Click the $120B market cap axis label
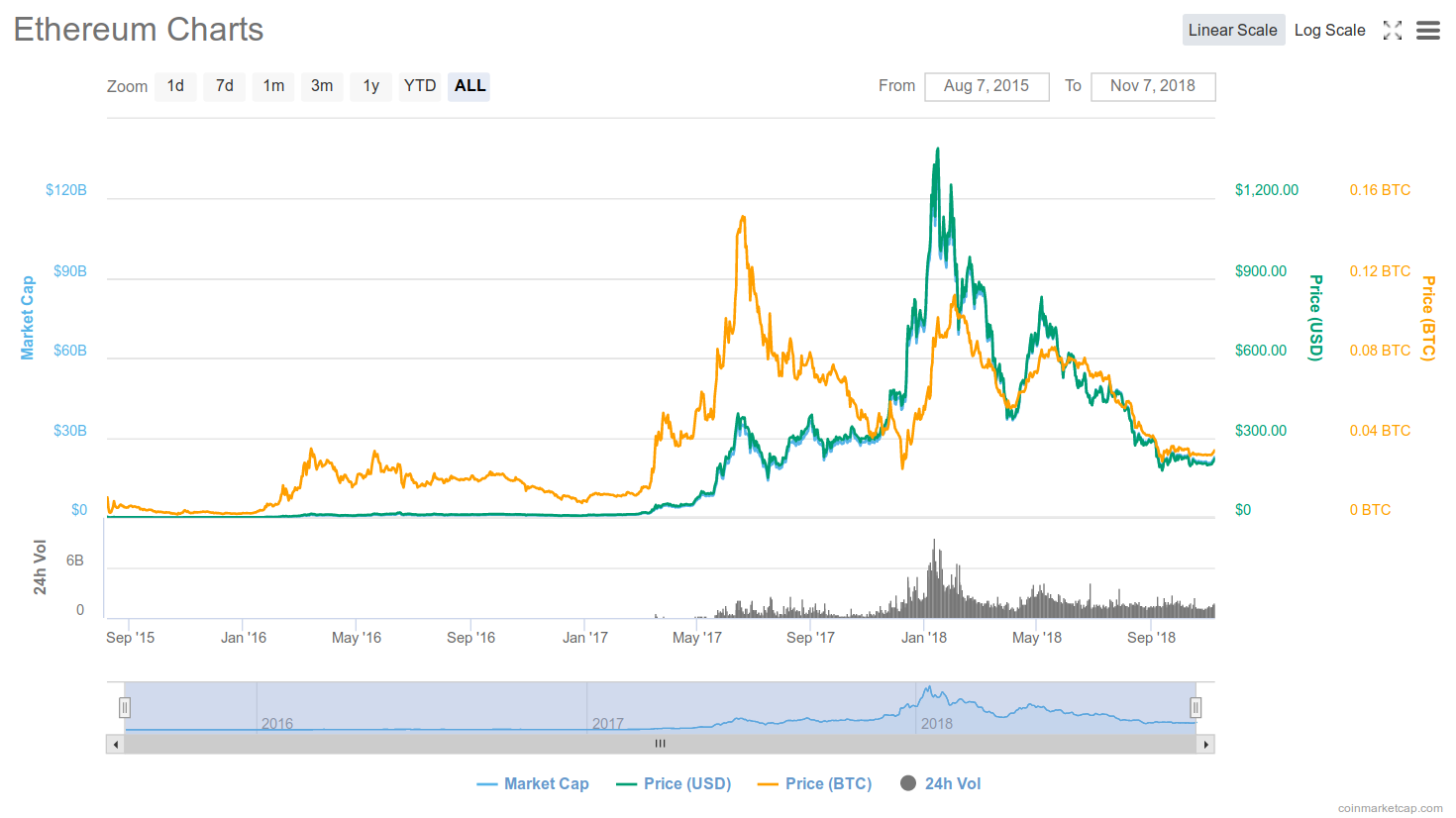This screenshot has height=818, width=1456. coord(66,190)
